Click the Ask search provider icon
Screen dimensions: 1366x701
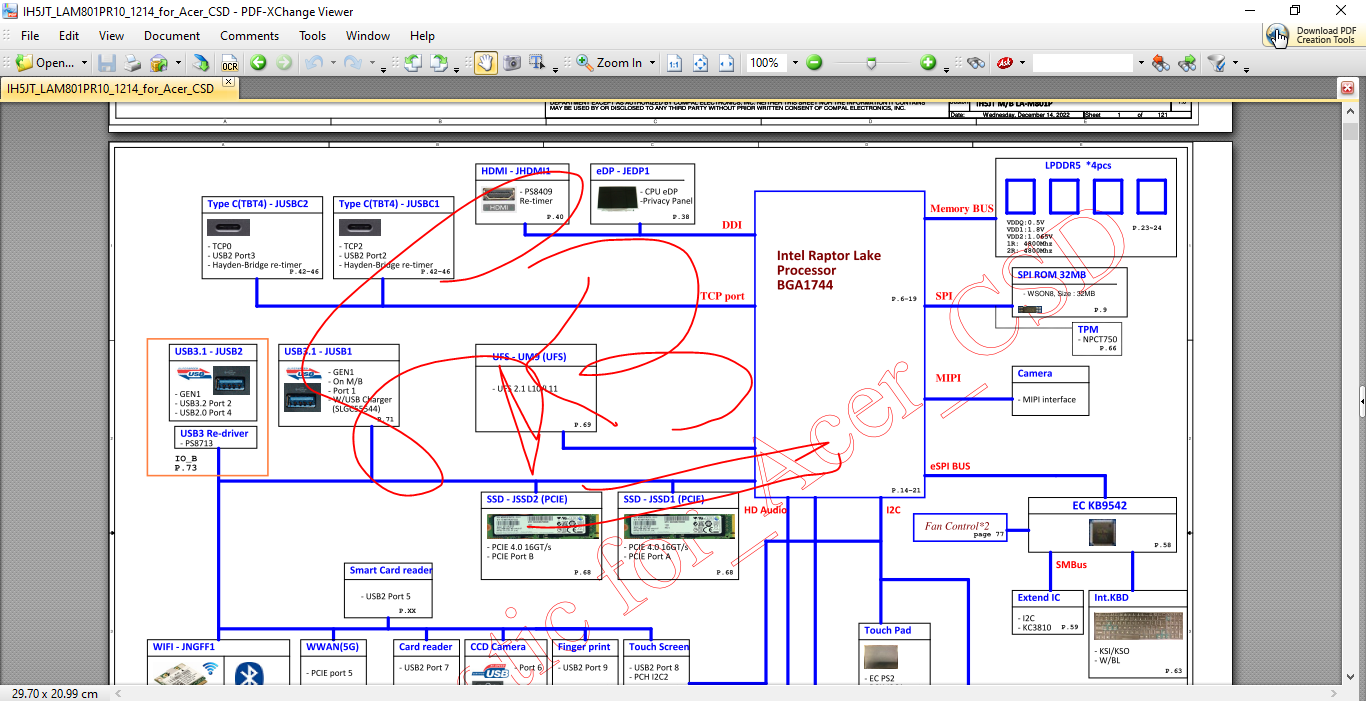point(1003,62)
